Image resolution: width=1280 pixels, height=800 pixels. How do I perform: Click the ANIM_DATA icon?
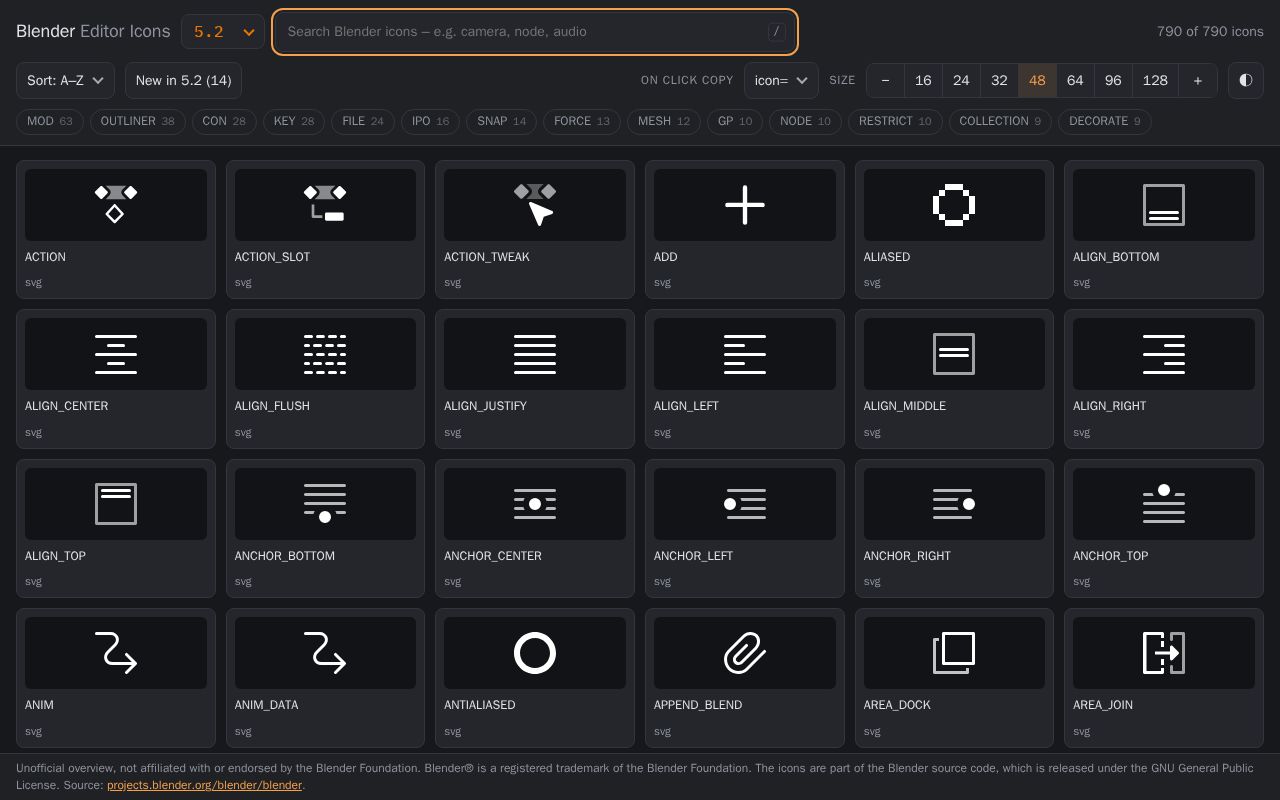tap(325, 678)
